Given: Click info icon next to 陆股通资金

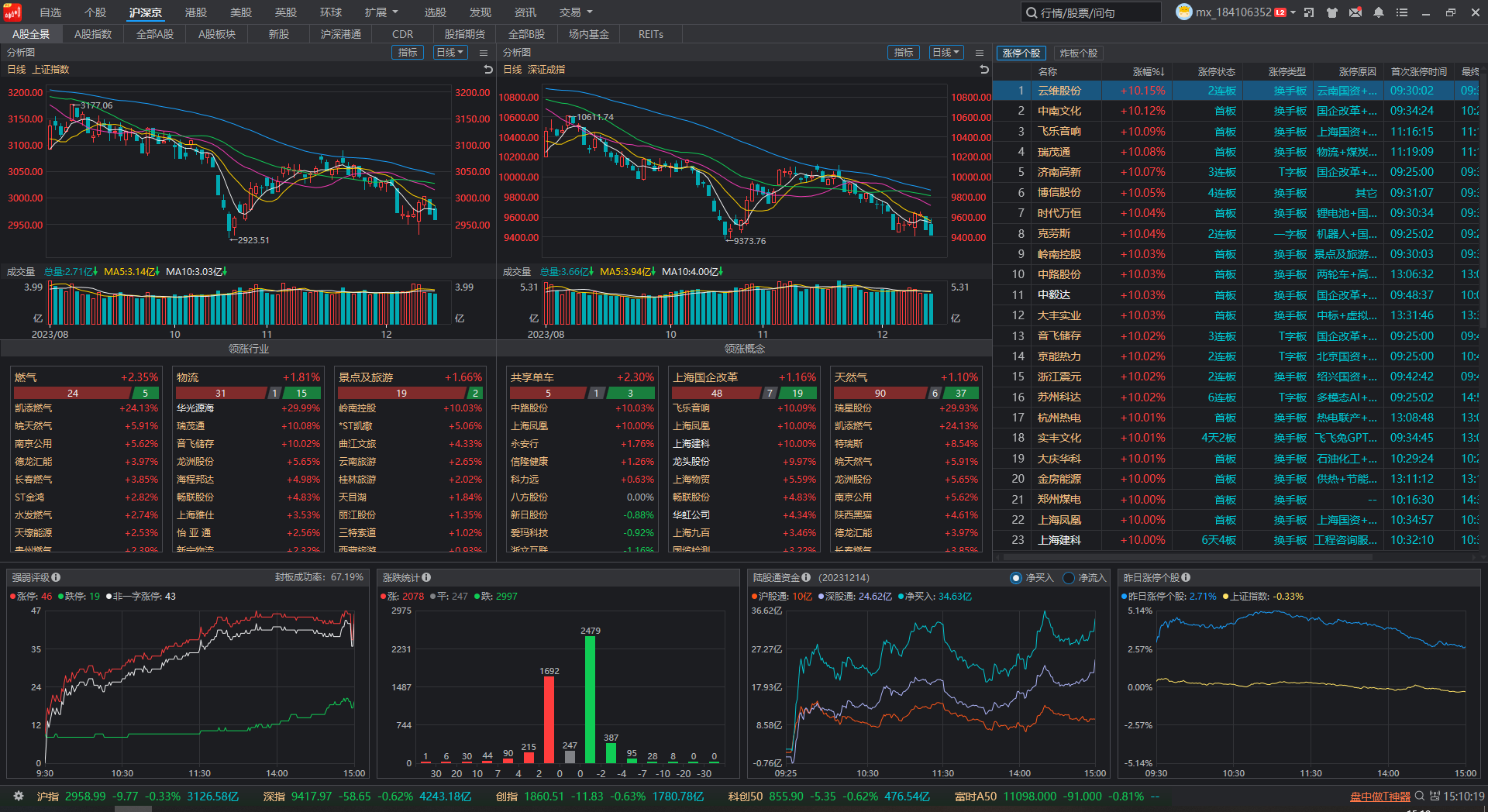Looking at the screenshot, I should [806, 577].
